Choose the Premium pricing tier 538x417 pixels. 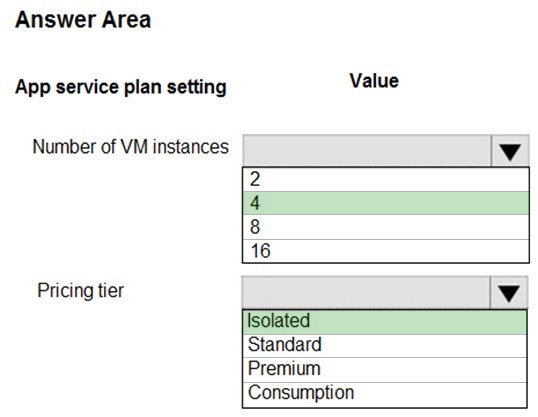[385, 370]
